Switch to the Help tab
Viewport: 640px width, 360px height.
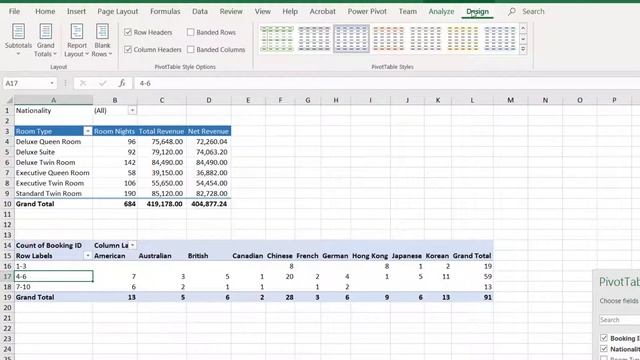tap(290, 11)
